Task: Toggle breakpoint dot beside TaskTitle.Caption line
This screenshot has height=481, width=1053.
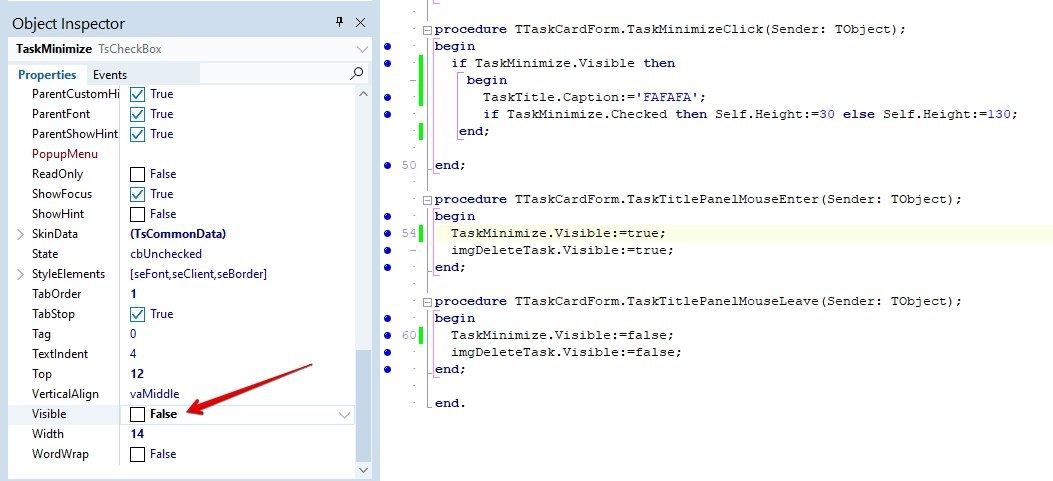Action: pos(387,97)
